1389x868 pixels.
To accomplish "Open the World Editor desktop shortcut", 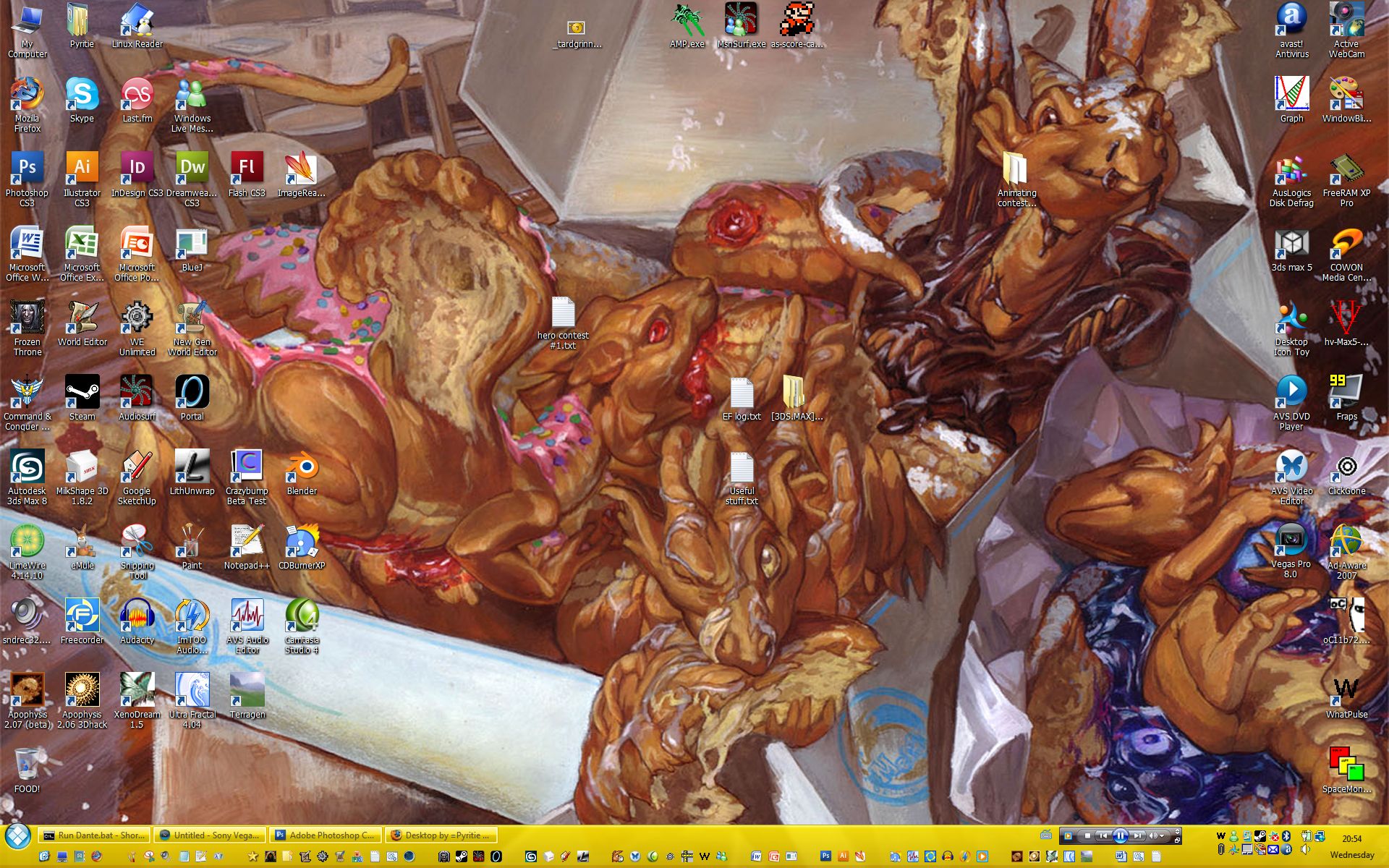I will [82, 323].
